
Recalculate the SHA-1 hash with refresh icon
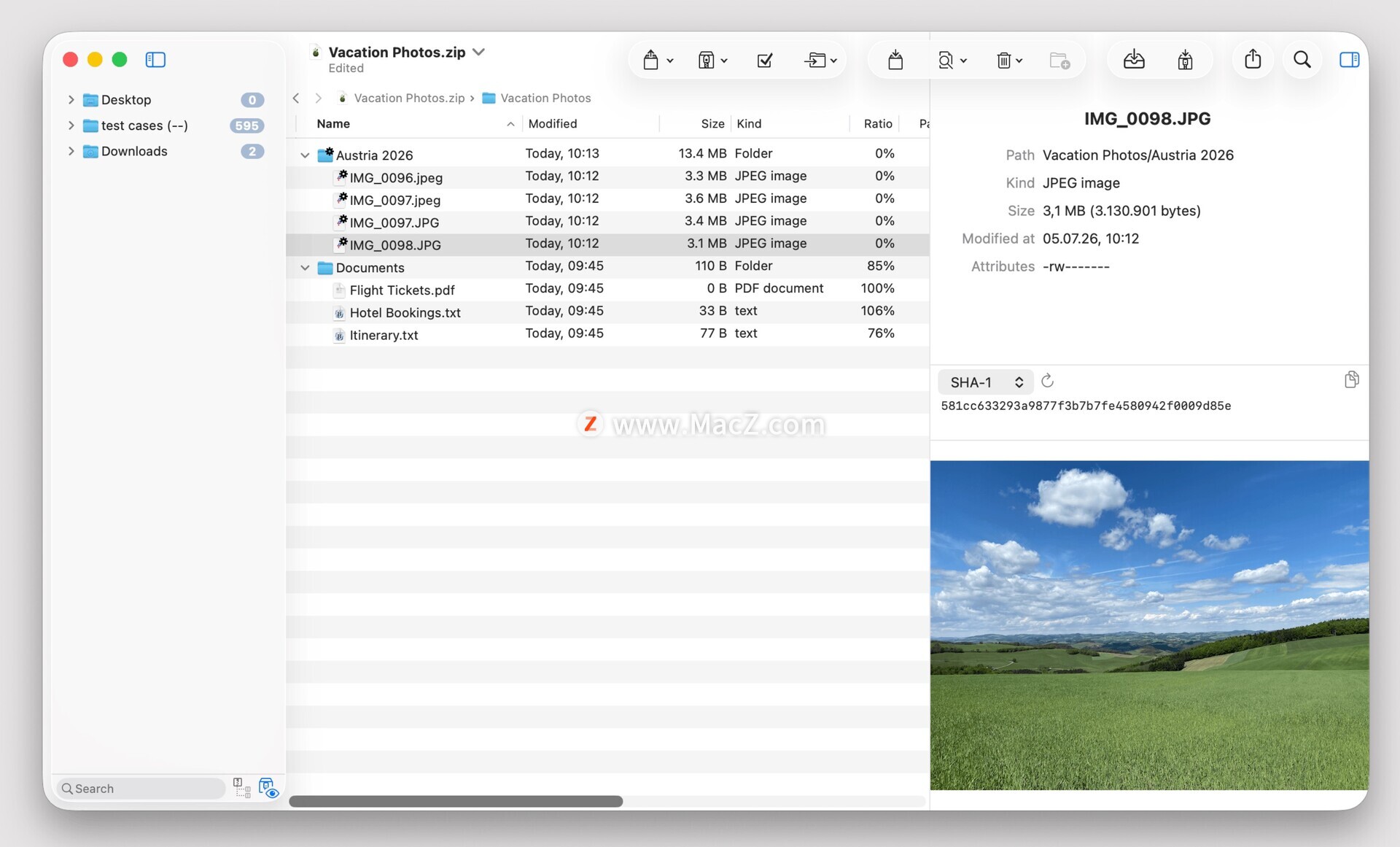click(1047, 381)
